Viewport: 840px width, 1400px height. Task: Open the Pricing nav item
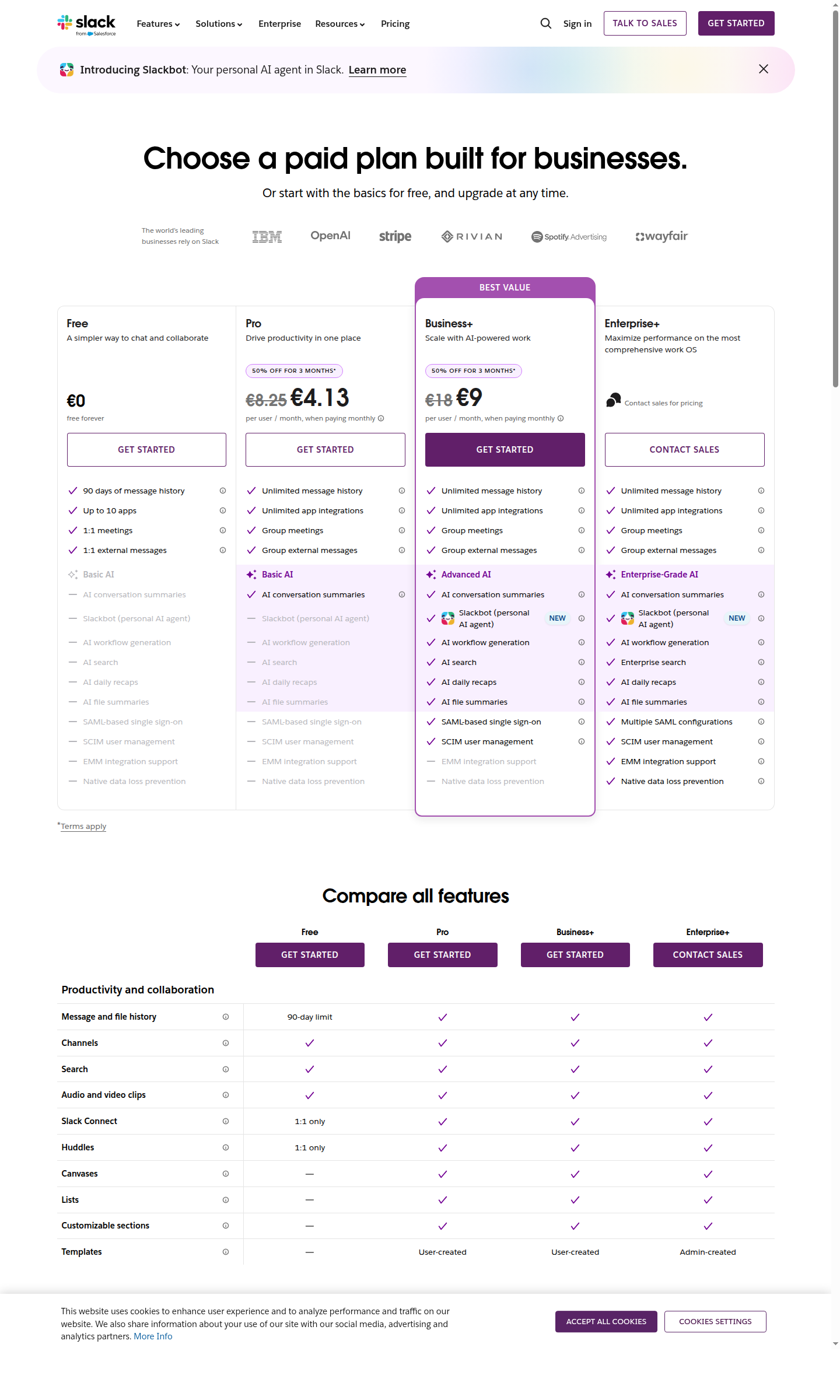[395, 24]
